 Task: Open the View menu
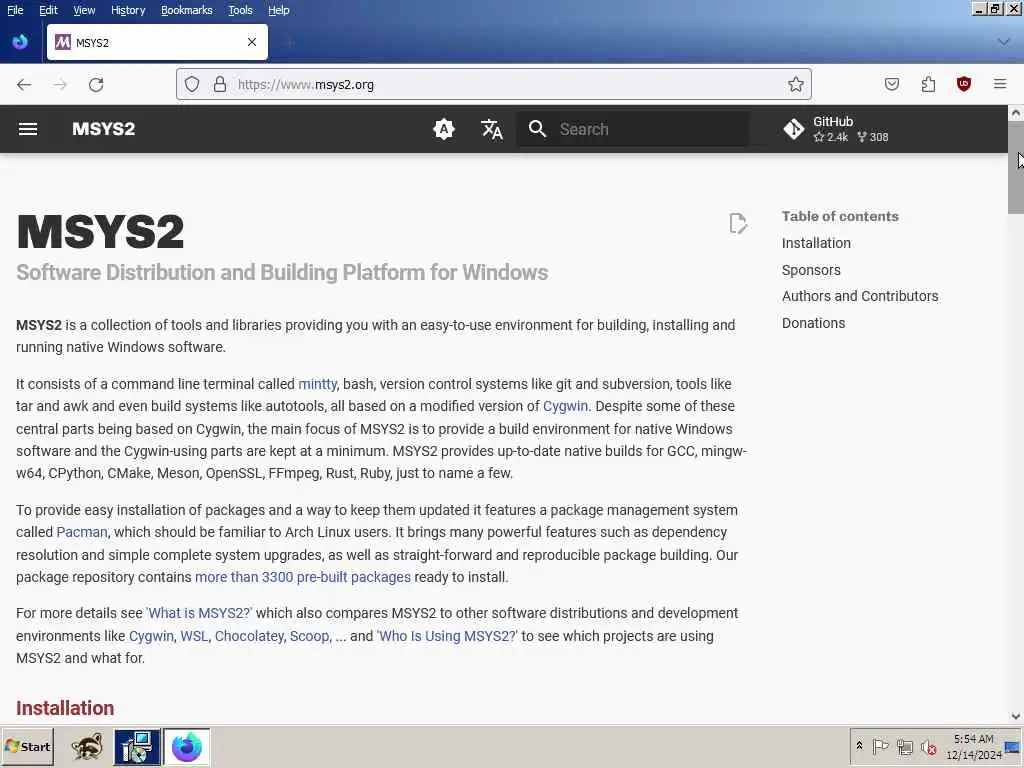pos(84,10)
